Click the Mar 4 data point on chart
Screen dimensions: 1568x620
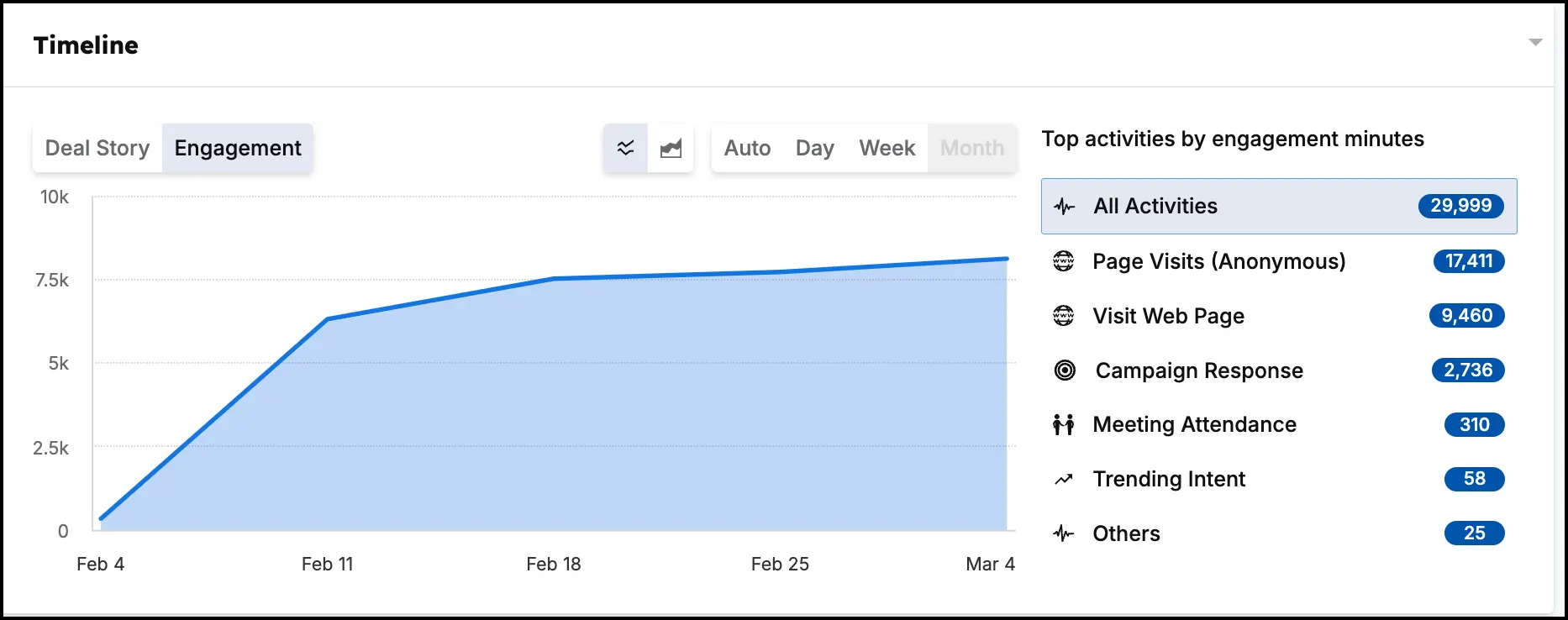point(1006,259)
